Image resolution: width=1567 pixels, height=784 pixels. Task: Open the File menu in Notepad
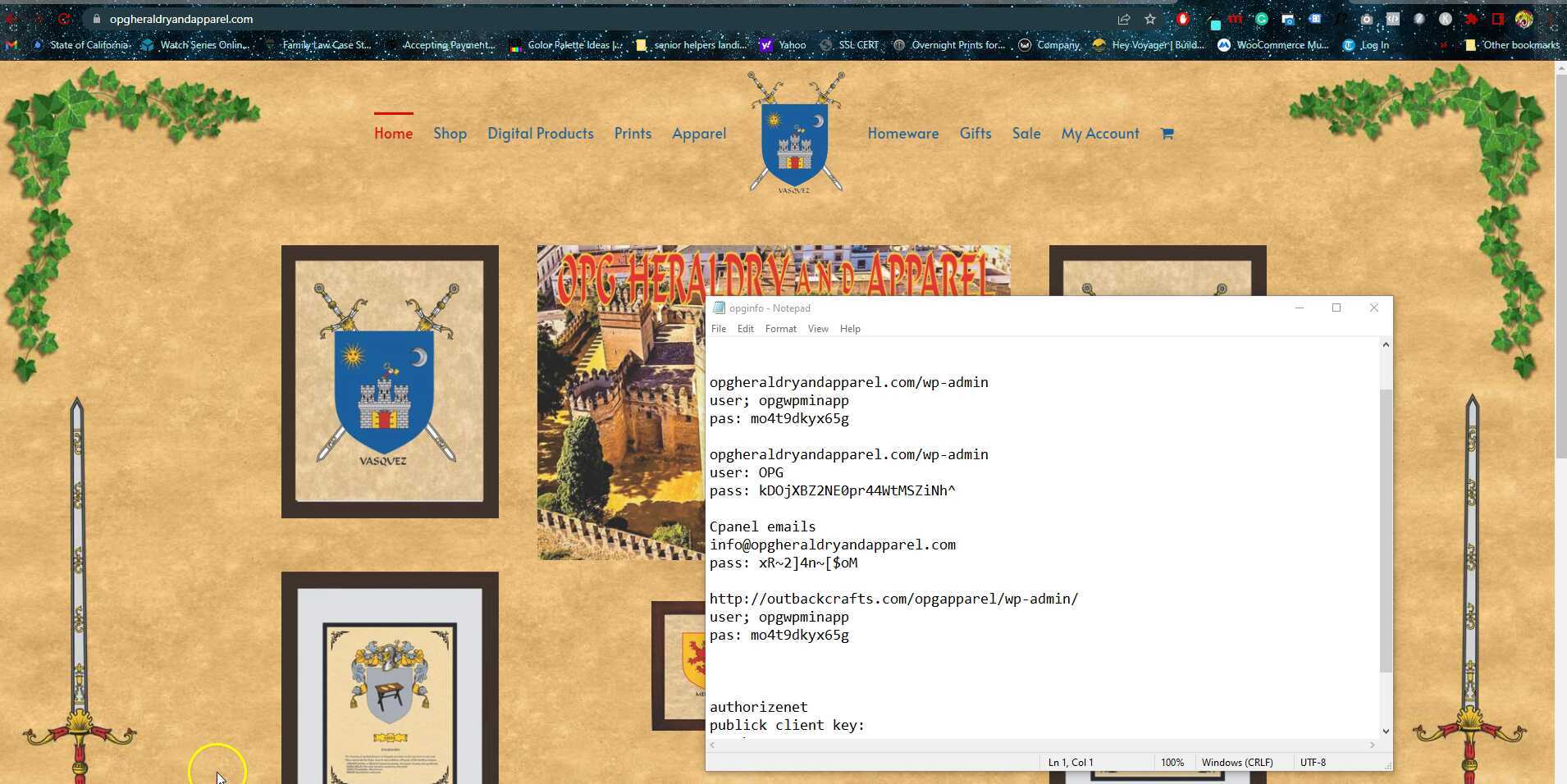[x=718, y=329]
